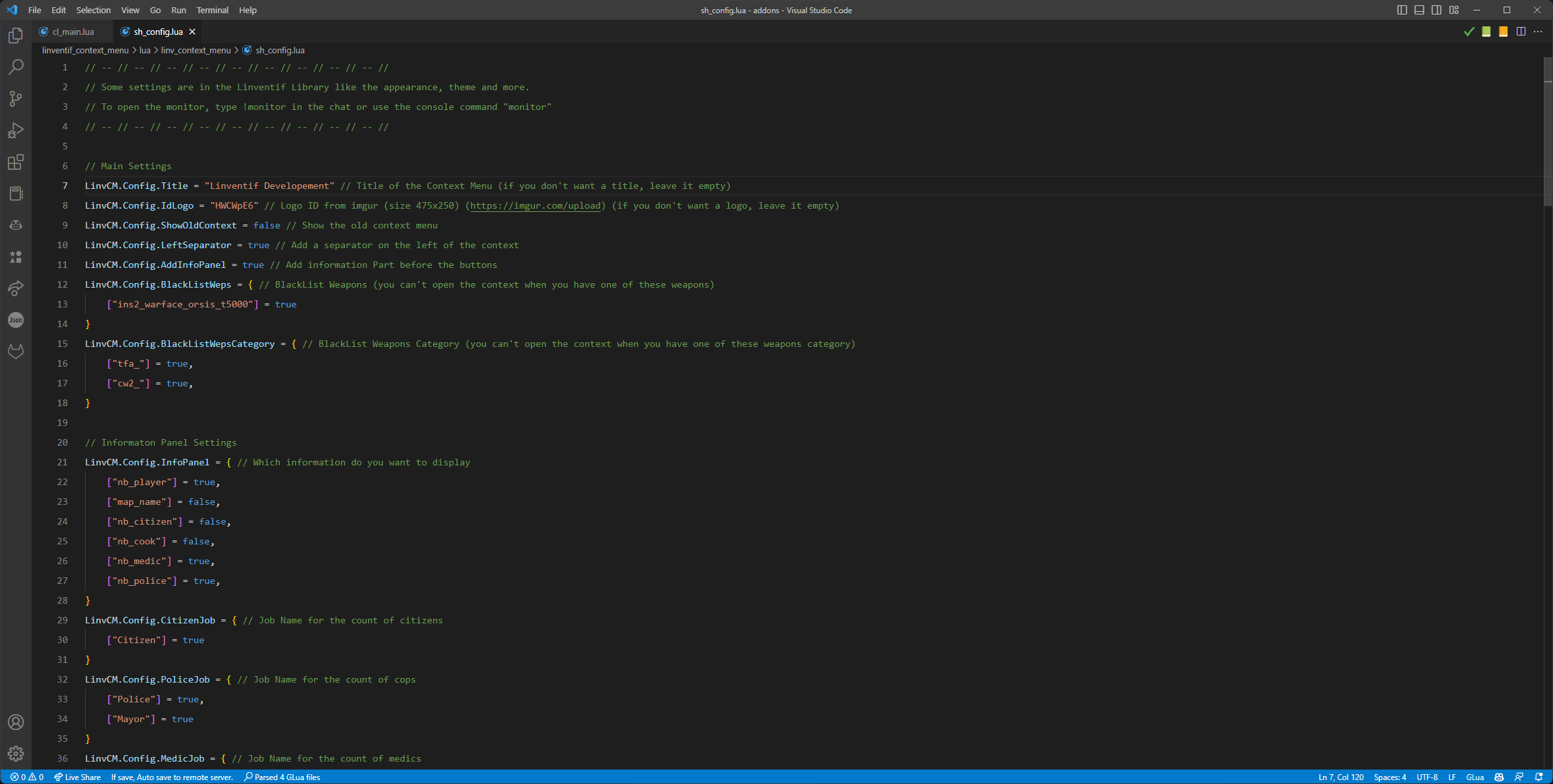Open the feedback icon in status bar

point(1519,777)
